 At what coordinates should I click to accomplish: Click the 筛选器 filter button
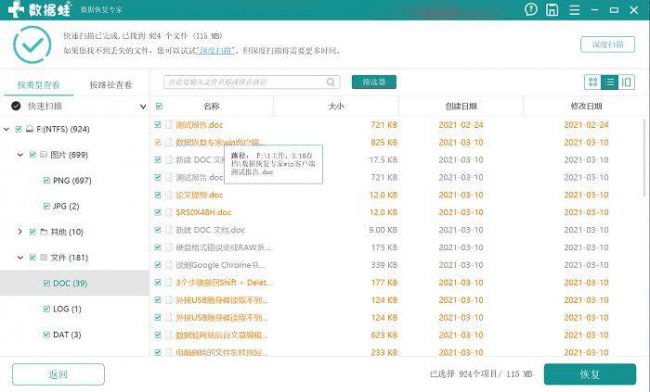[374, 82]
